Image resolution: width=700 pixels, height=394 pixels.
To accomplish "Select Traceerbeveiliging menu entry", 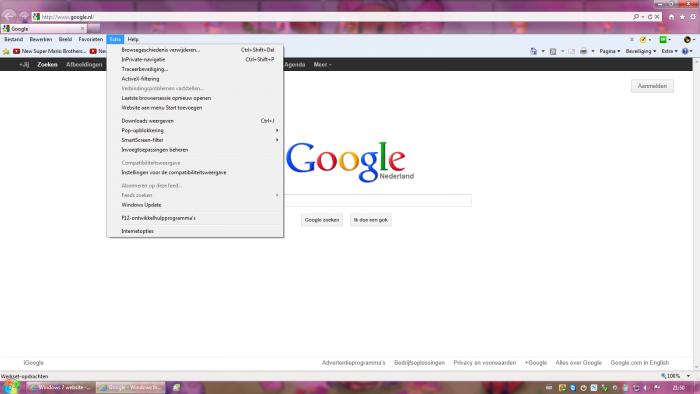I will (x=195, y=69).
